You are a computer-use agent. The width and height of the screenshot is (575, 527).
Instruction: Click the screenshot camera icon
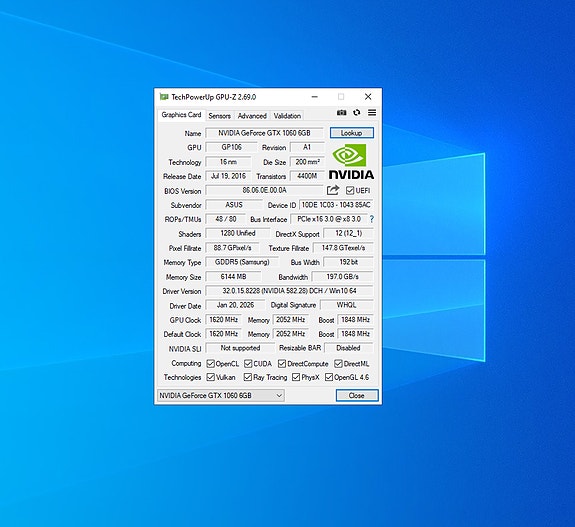tap(341, 113)
